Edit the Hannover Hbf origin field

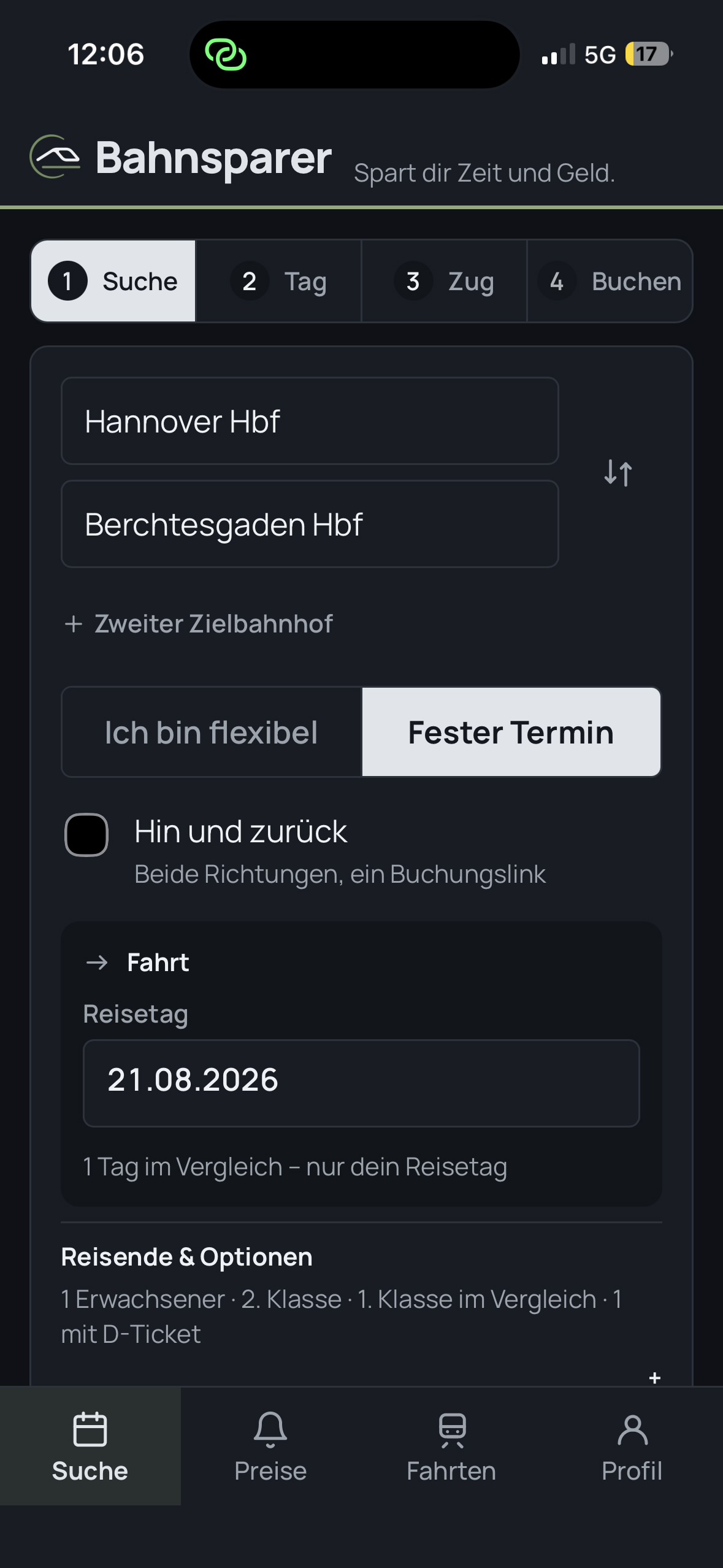tap(310, 421)
